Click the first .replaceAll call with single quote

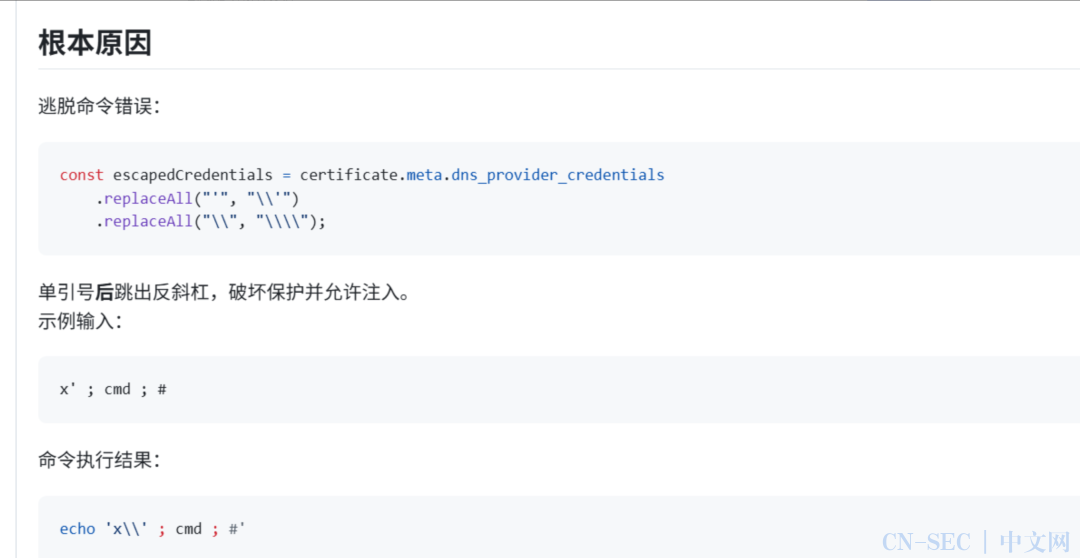click(197, 200)
